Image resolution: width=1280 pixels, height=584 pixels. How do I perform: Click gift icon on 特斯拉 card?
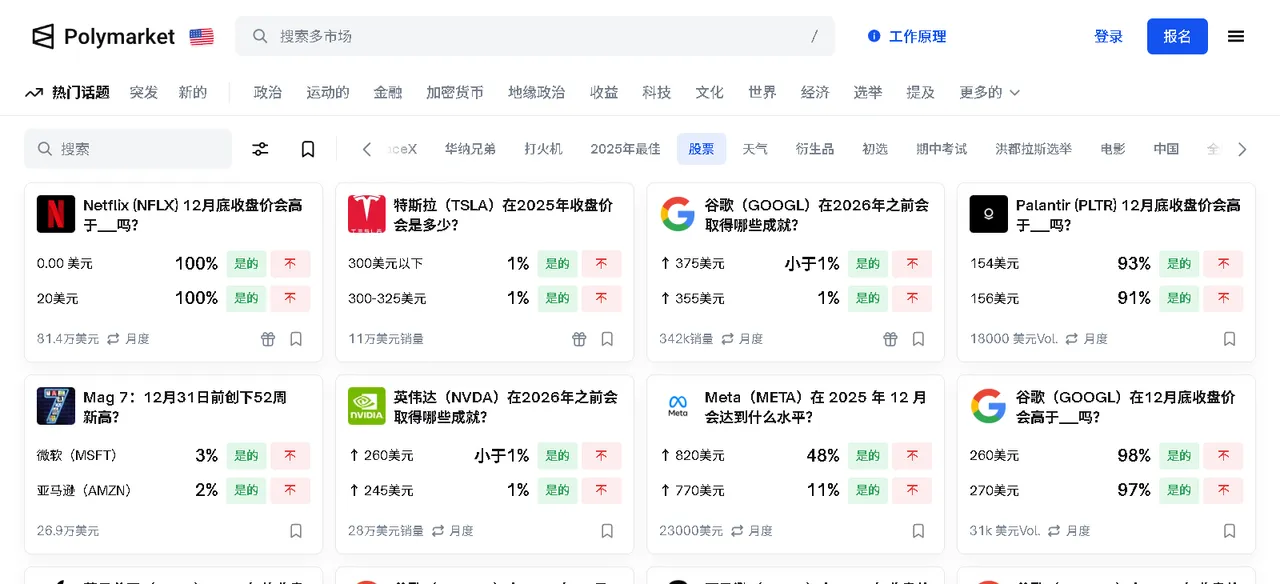click(x=579, y=339)
